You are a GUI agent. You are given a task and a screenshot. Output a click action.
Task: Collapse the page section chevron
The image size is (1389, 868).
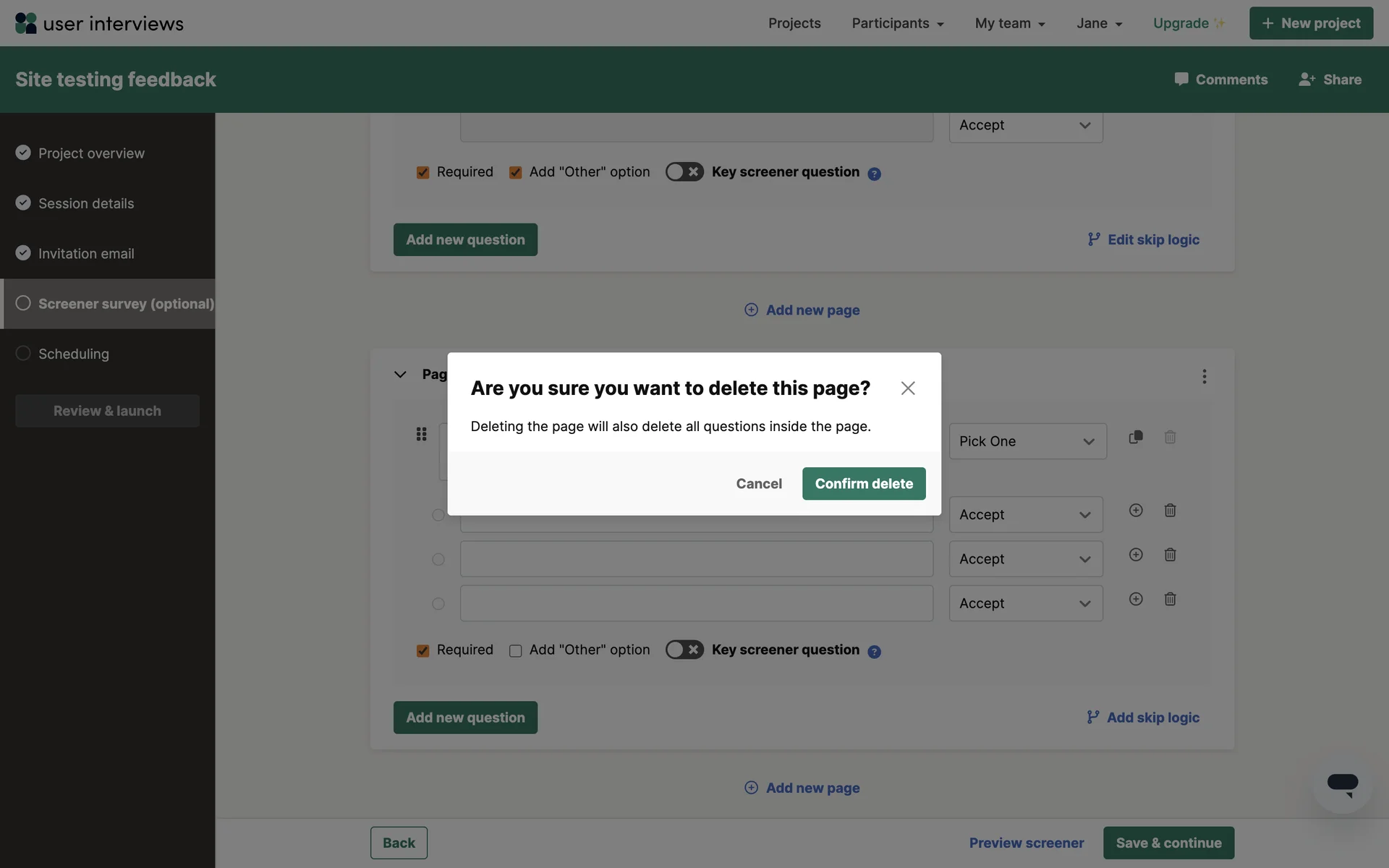pyautogui.click(x=400, y=374)
